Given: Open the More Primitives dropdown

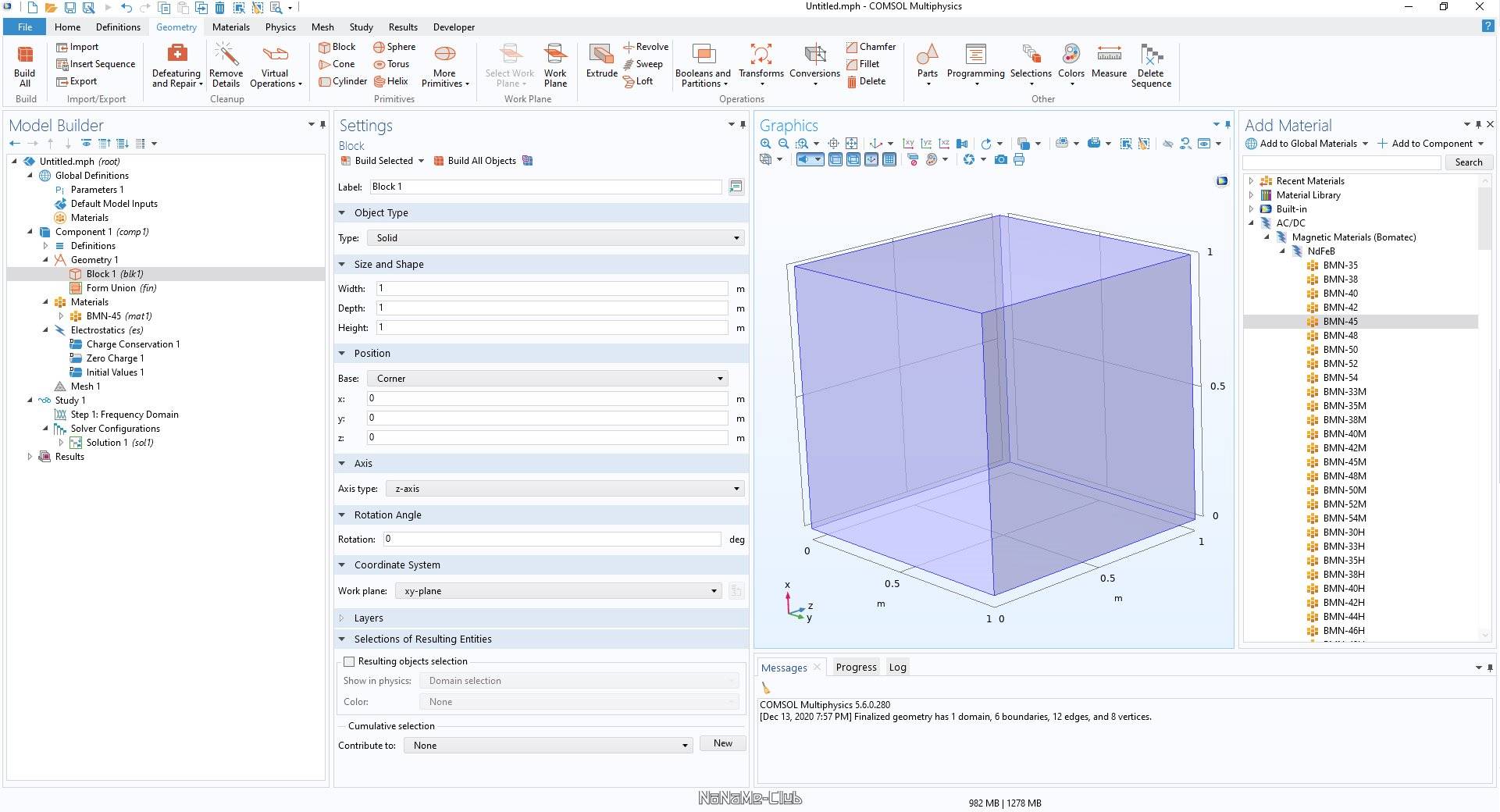Looking at the screenshot, I should tap(445, 65).
